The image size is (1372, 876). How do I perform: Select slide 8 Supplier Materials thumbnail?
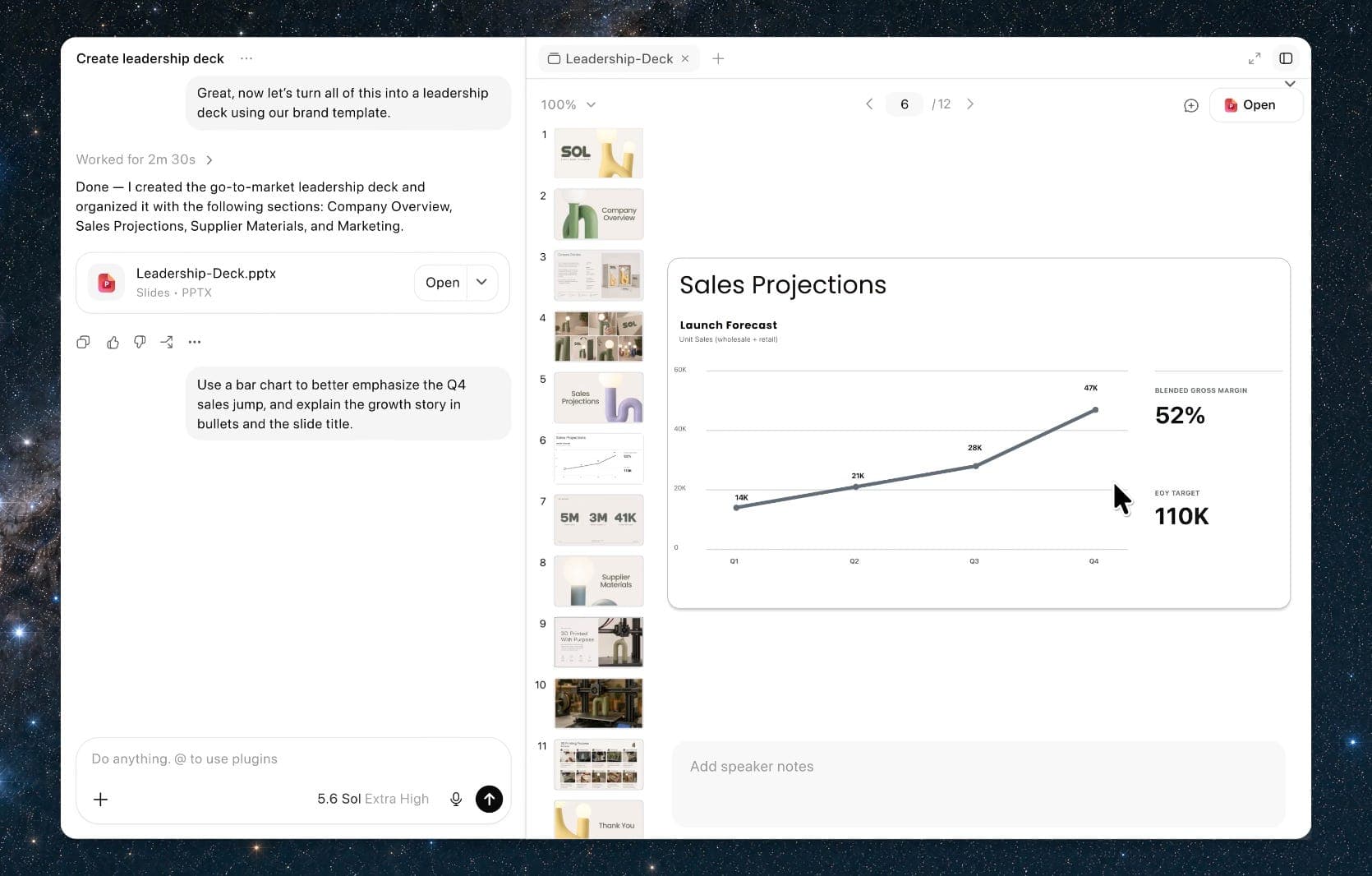coord(599,581)
